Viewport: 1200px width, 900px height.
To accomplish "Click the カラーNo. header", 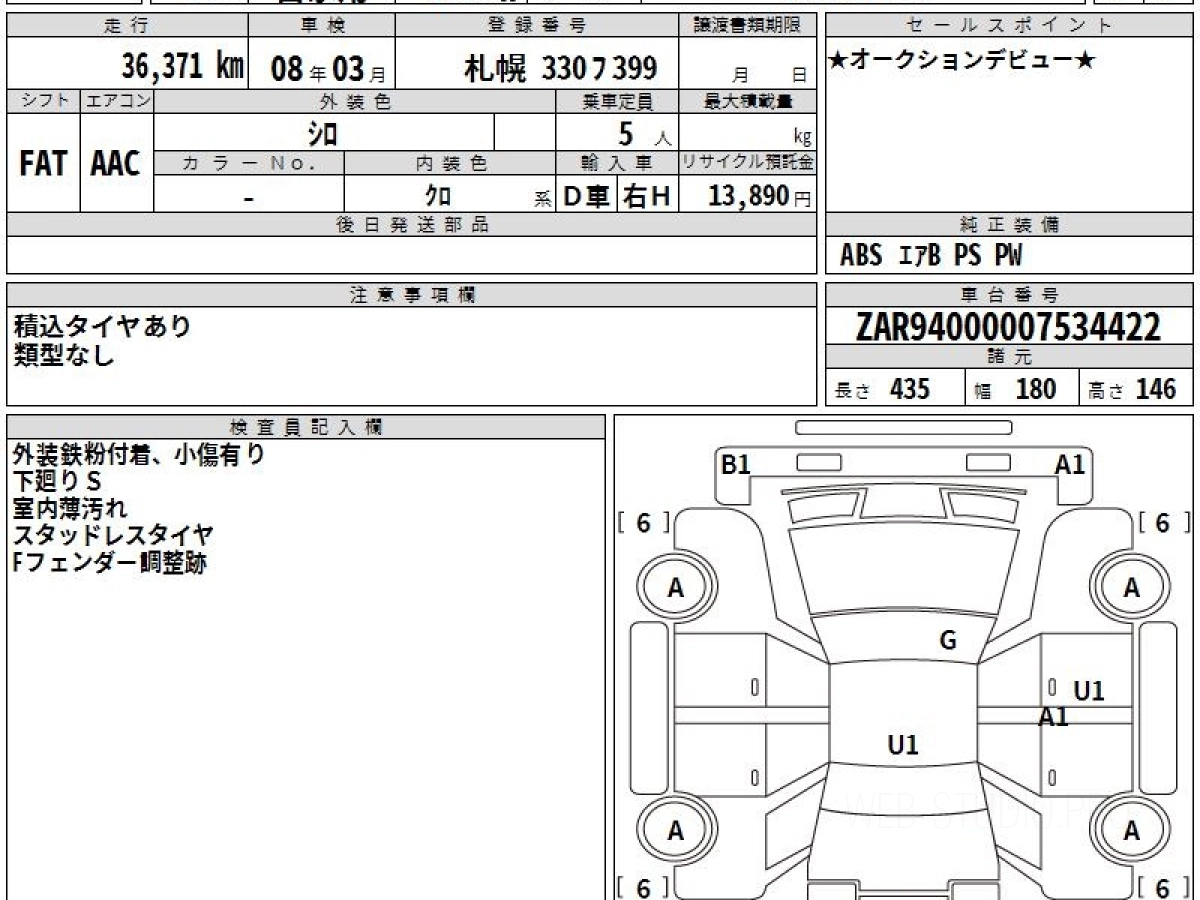I will pyautogui.click(x=249, y=163).
